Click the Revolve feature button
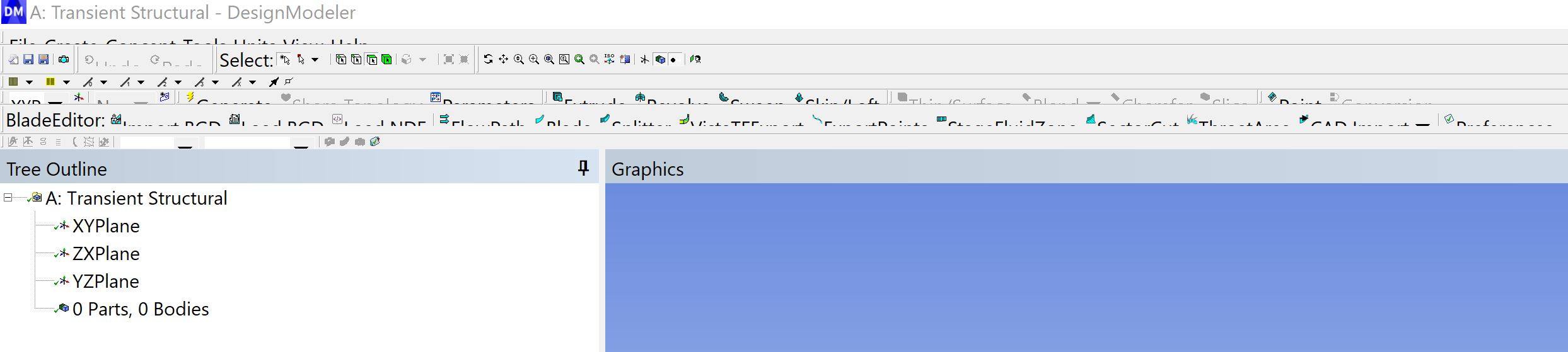The height and width of the screenshot is (352, 1568). point(672,98)
